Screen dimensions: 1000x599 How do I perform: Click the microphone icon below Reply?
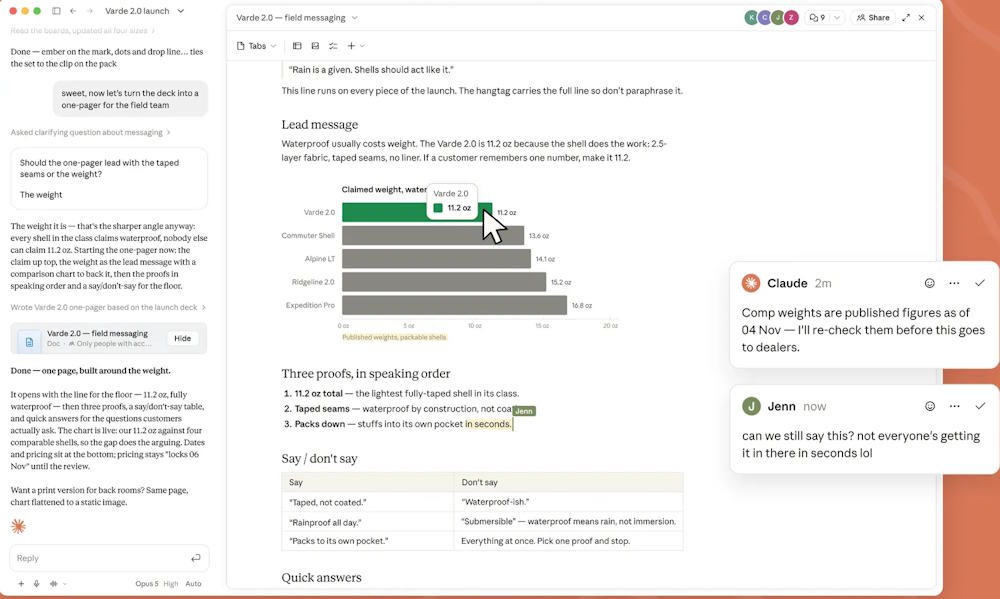pyautogui.click(x=36, y=584)
